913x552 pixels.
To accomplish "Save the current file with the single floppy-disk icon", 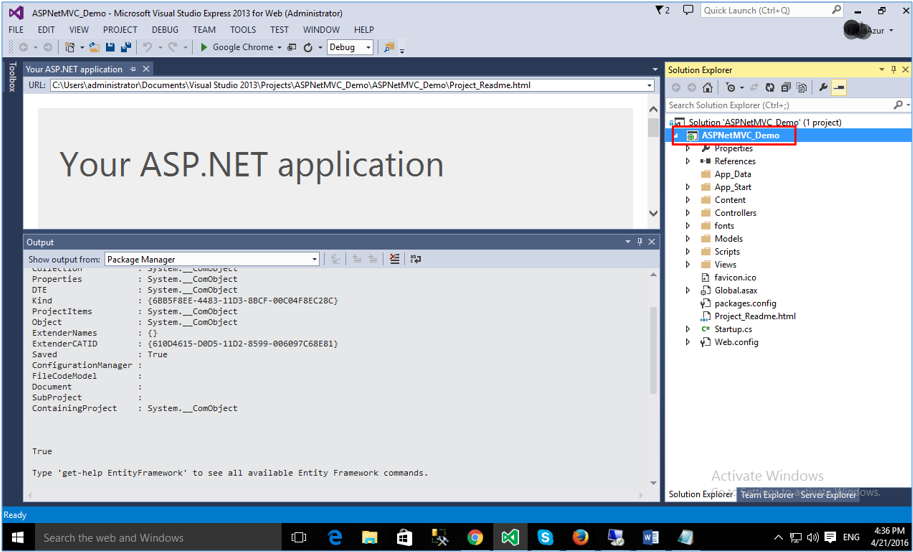I will pyautogui.click(x=109, y=47).
